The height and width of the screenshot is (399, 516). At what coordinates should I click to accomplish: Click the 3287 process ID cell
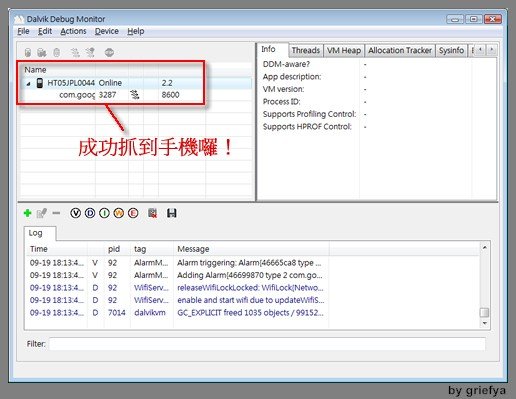coord(107,95)
